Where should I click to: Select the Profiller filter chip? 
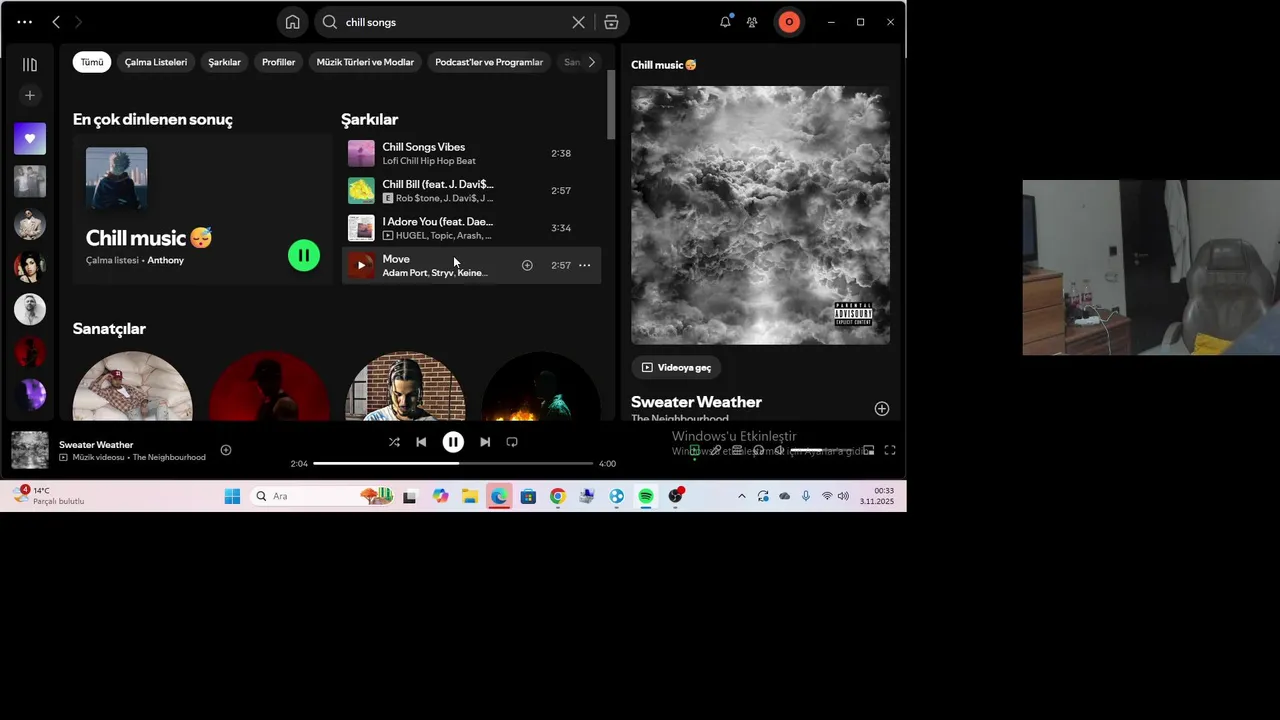(x=278, y=62)
